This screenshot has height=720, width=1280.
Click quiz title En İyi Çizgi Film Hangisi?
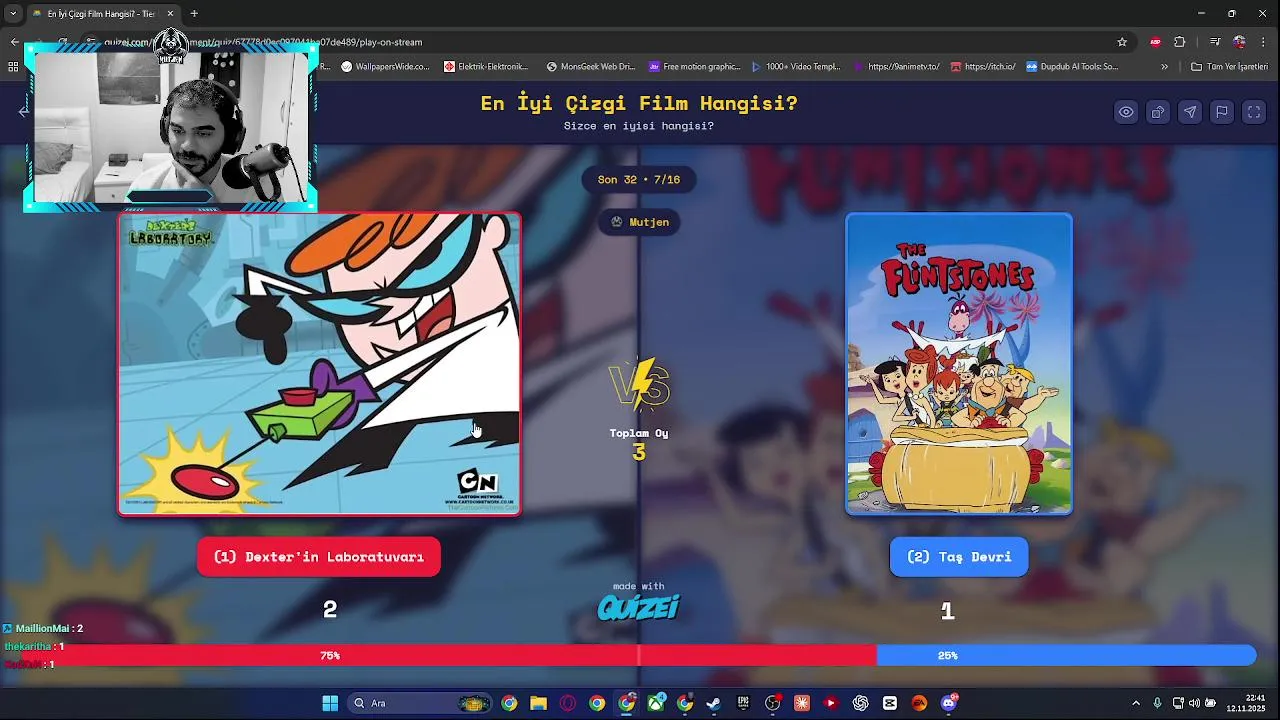click(x=639, y=103)
